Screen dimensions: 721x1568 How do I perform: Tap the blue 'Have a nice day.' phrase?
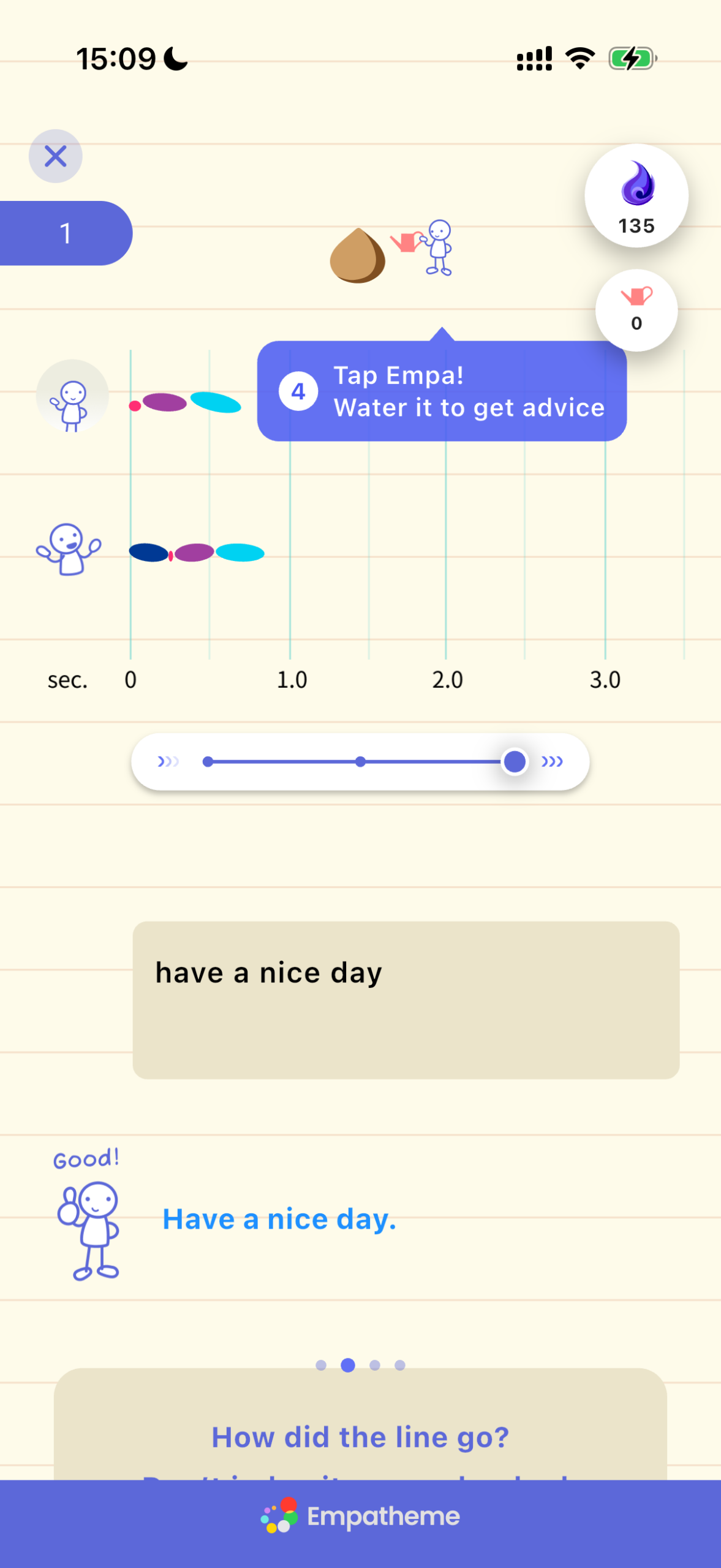(279, 1219)
